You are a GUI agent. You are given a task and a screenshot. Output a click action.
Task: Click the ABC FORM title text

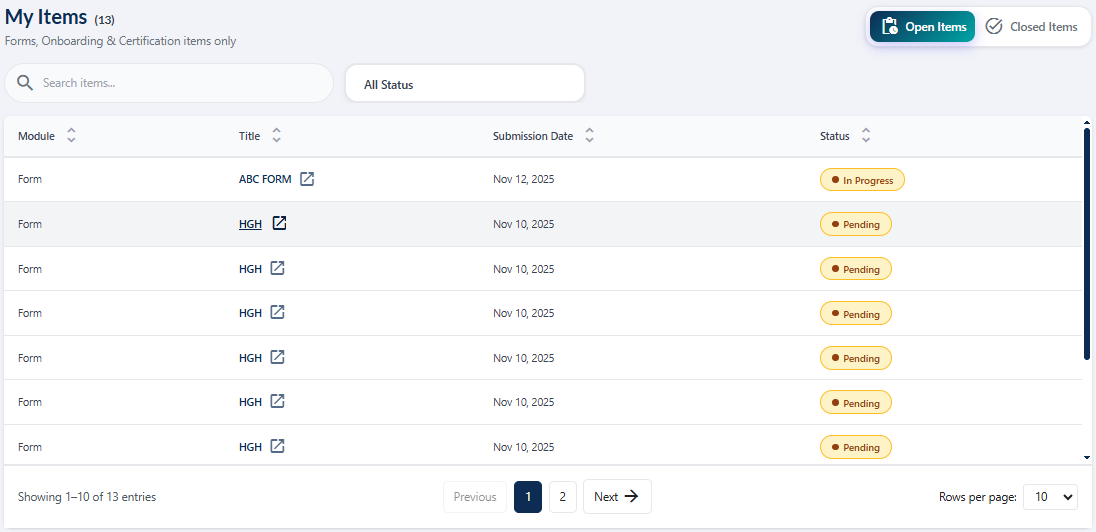coord(265,180)
